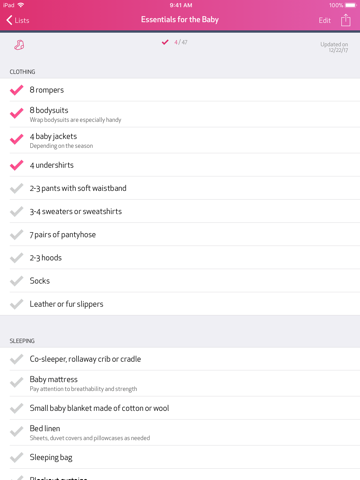Go back using the Lists chevron
This screenshot has width=360, height=480.
point(9,20)
